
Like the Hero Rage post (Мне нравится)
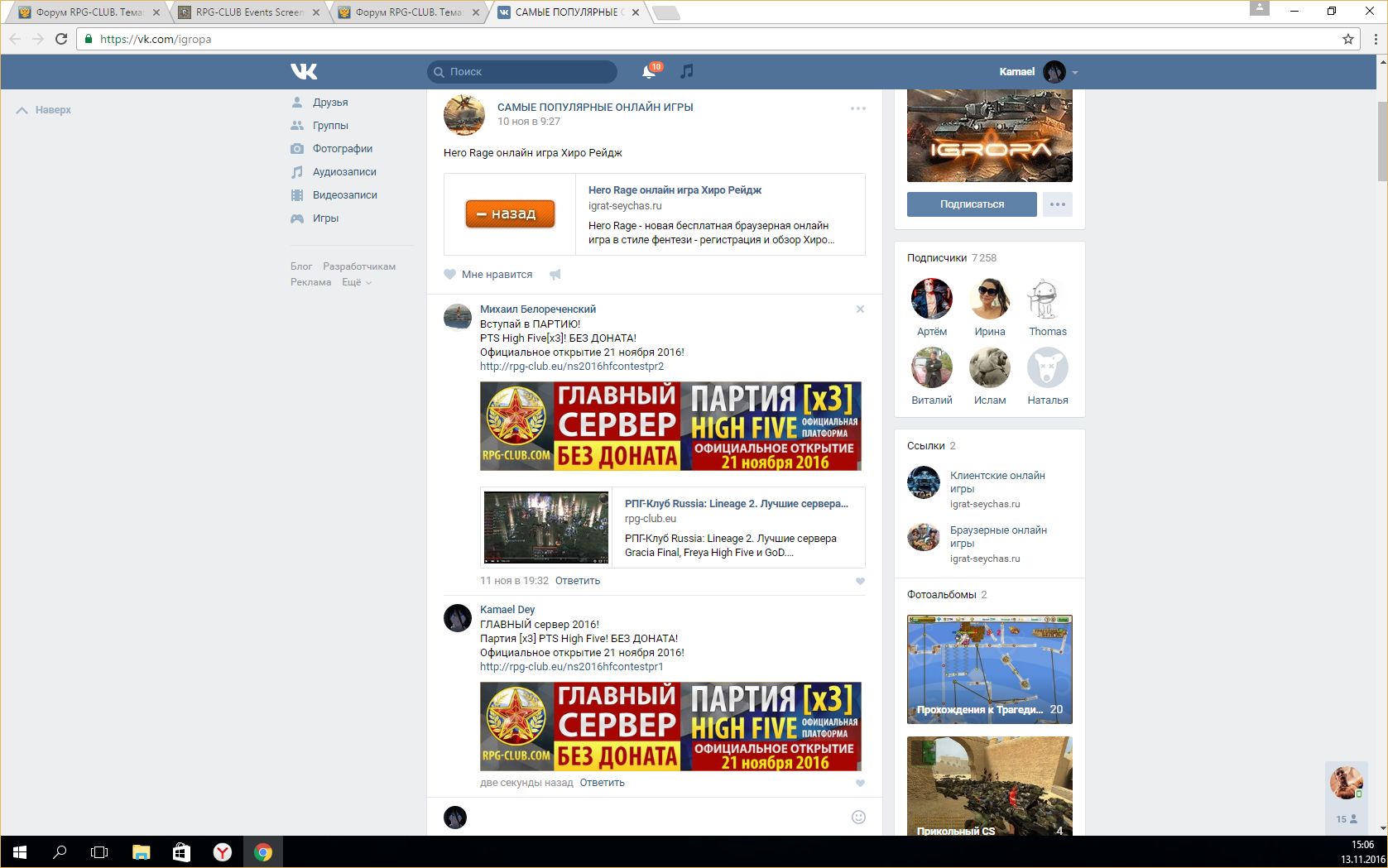[x=488, y=275]
